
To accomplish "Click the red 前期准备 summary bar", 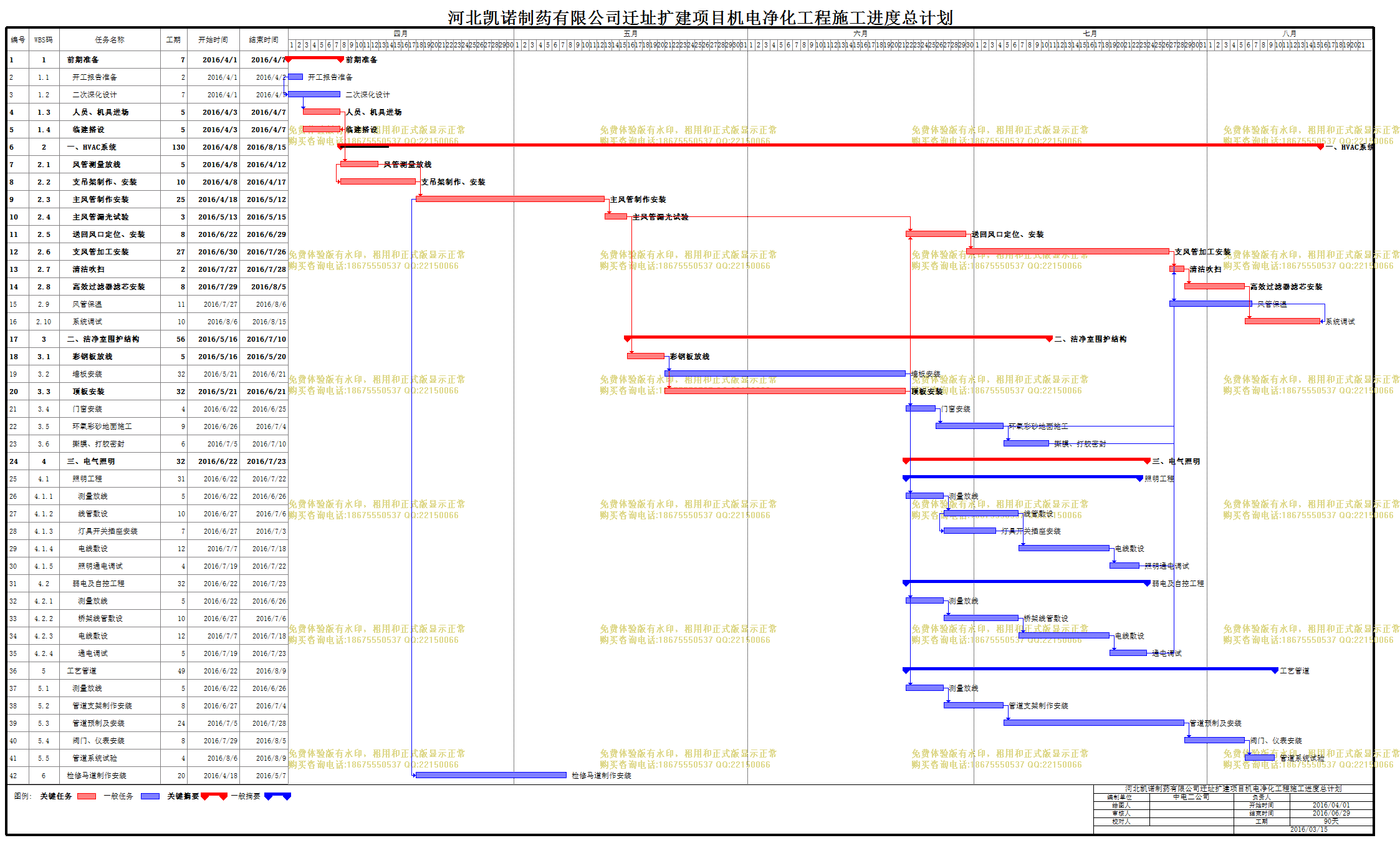I will [315, 59].
